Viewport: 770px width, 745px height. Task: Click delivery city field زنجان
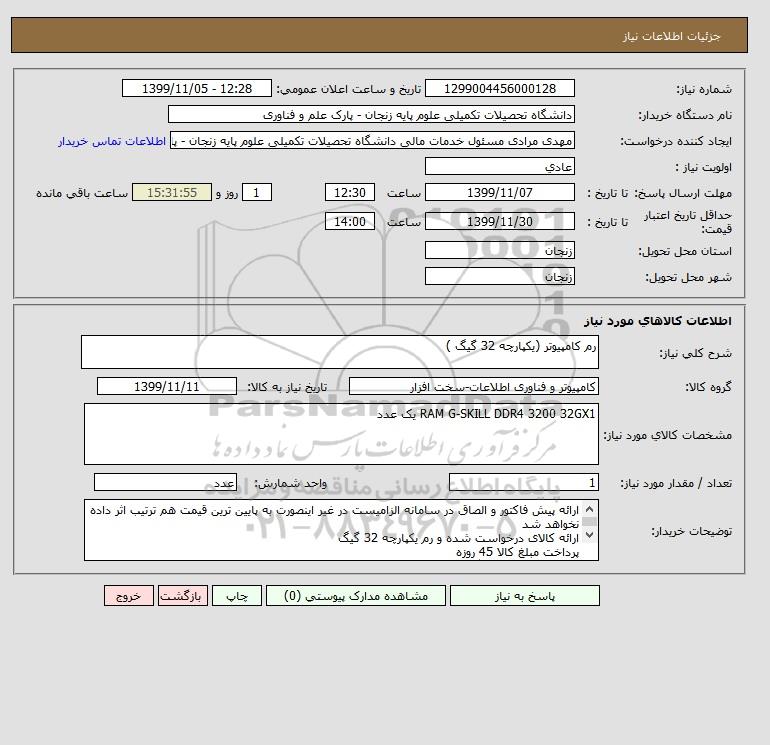(x=499, y=276)
